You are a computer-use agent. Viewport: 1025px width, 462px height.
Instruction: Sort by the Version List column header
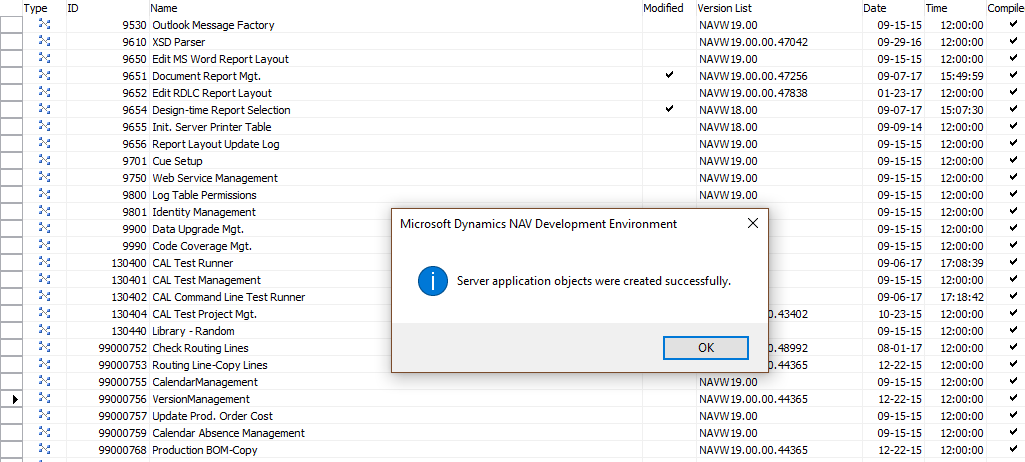pos(724,8)
